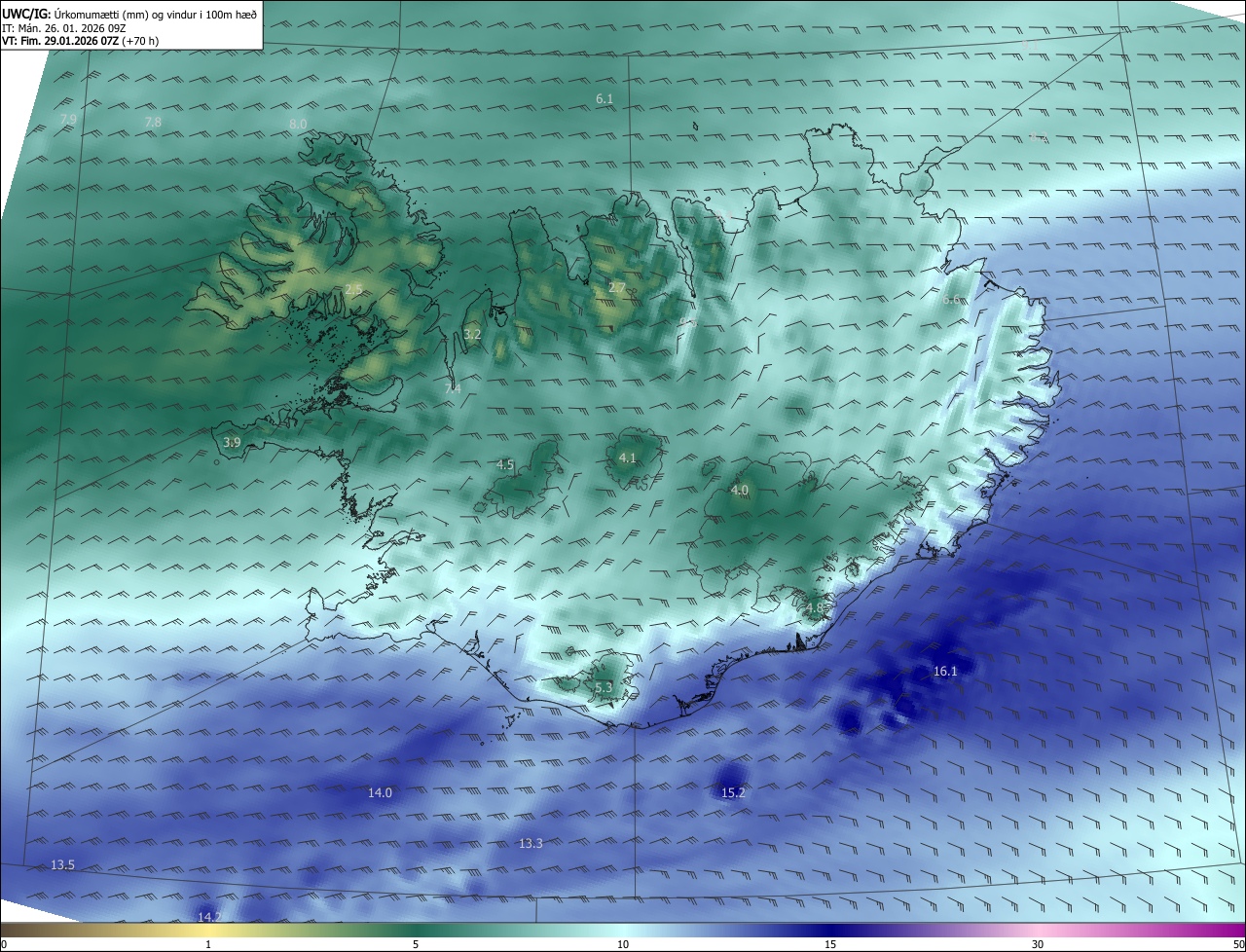Click the 6.1 value on the map
The image size is (1246, 952).
[x=605, y=98]
